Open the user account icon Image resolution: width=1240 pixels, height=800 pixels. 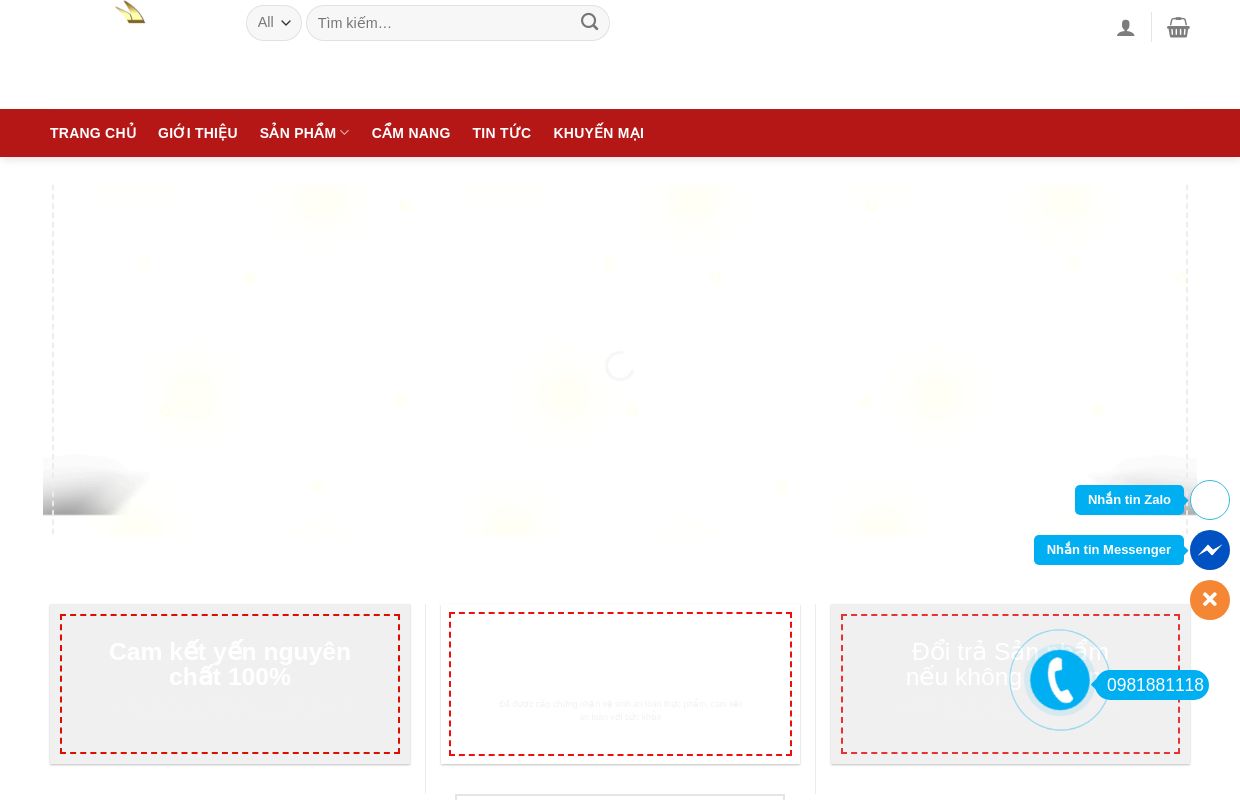pyautogui.click(x=1126, y=28)
